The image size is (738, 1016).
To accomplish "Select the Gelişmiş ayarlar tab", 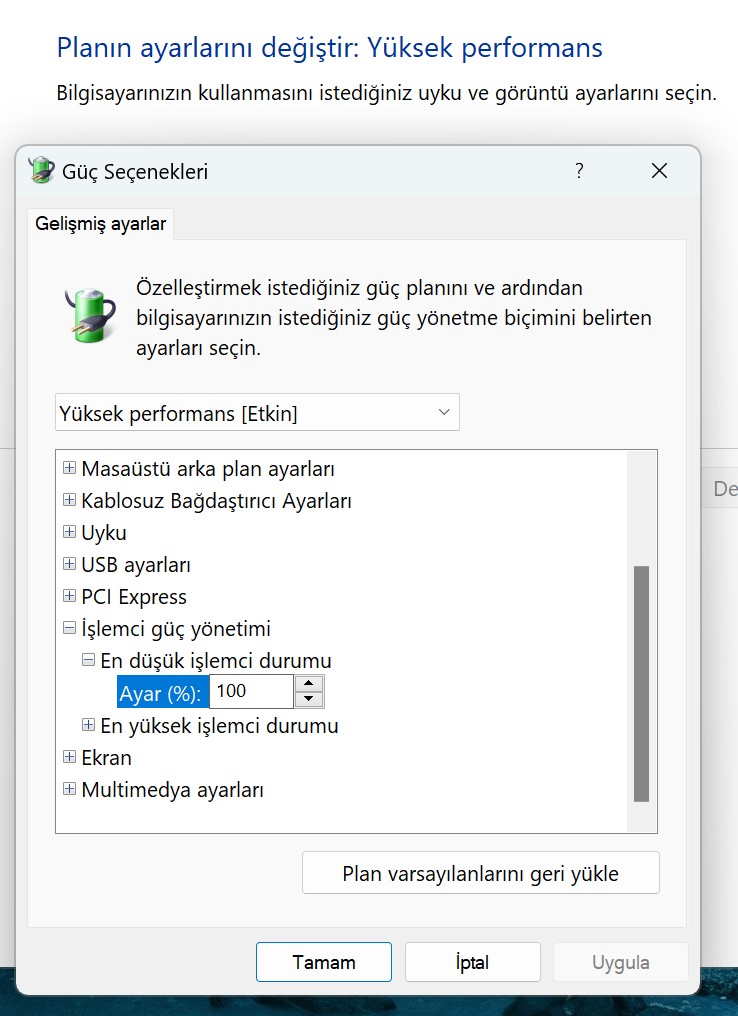I will click(x=100, y=224).
